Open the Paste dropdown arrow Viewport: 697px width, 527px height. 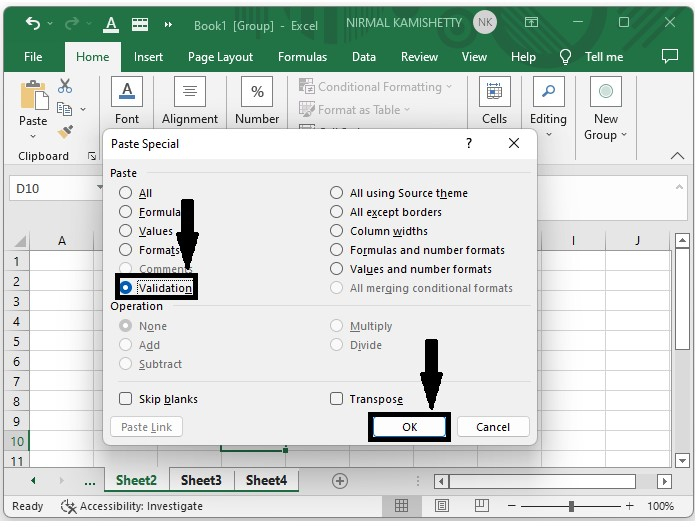[33, 136]
